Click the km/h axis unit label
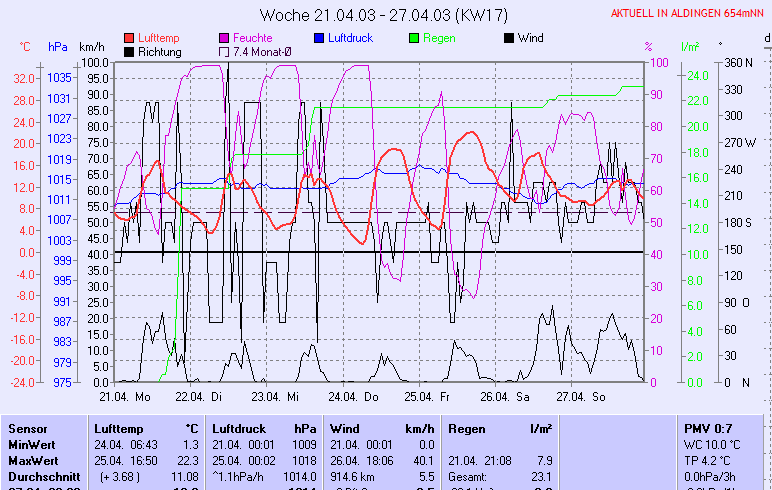 pos(92,47)
